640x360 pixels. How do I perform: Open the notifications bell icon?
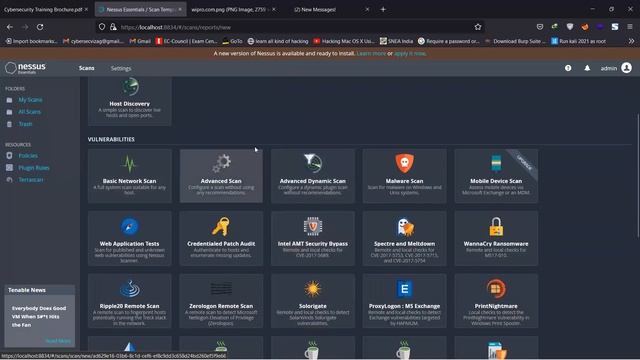(587, 68)
